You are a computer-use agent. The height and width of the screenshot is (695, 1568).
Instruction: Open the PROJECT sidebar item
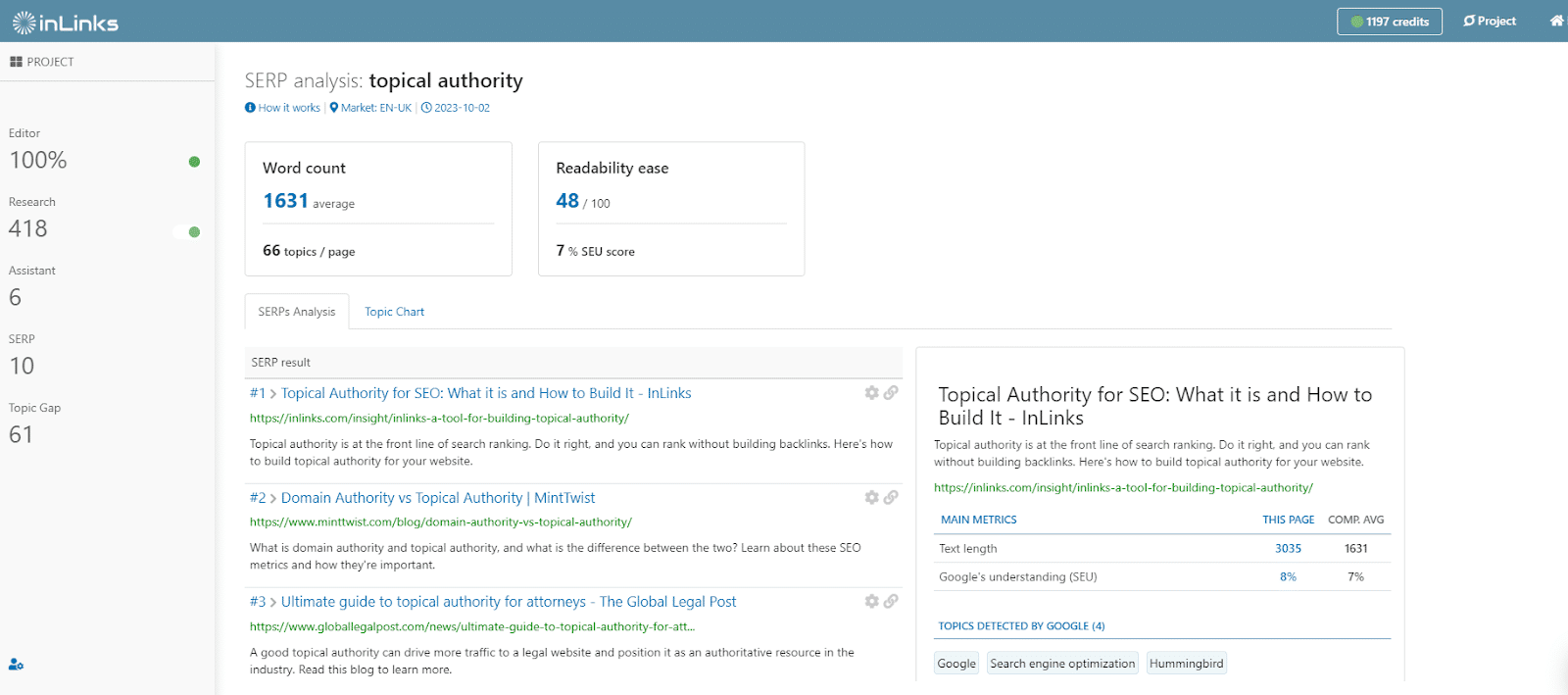(x=42, y=62)
